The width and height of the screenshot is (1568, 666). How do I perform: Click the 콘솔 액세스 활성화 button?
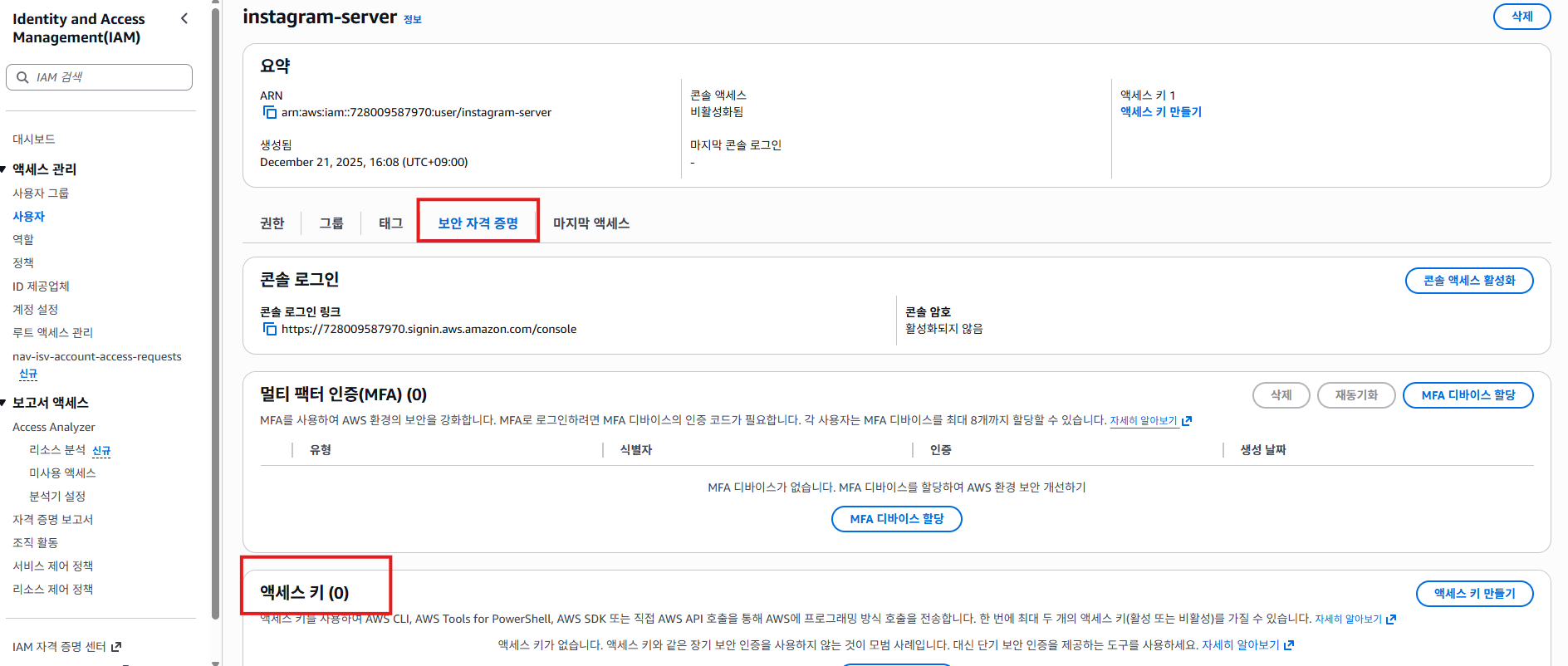tap(1468, 281)
